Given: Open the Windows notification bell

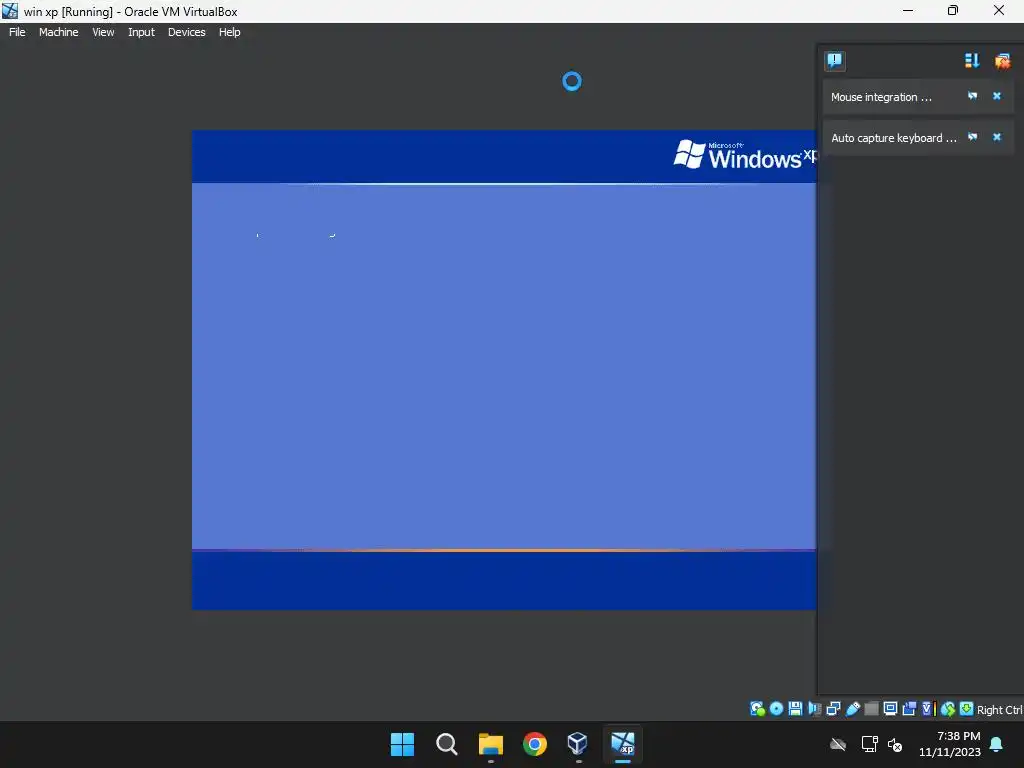Looking at the screenshot, I should click(997, 744).
